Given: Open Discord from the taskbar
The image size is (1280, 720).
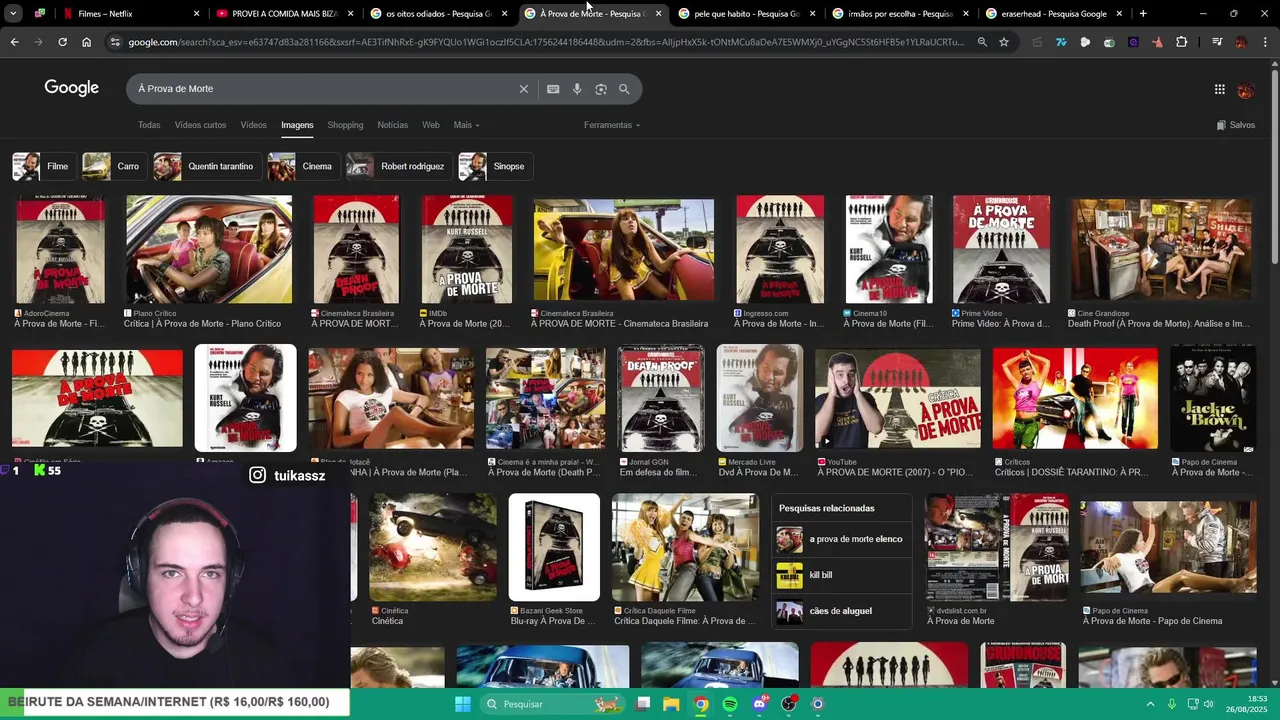Looking at the screenshot, I should point(759,704).
